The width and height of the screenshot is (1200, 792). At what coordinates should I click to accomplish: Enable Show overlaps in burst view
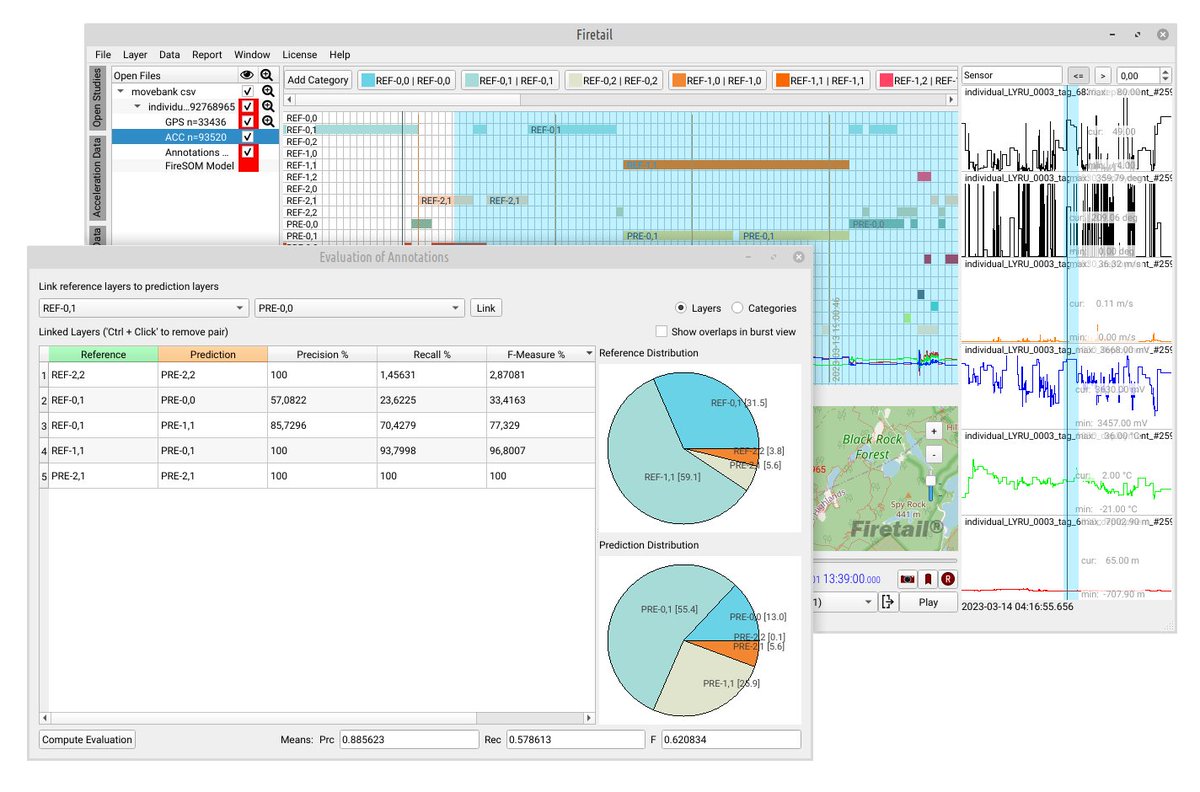pos(661,331)
